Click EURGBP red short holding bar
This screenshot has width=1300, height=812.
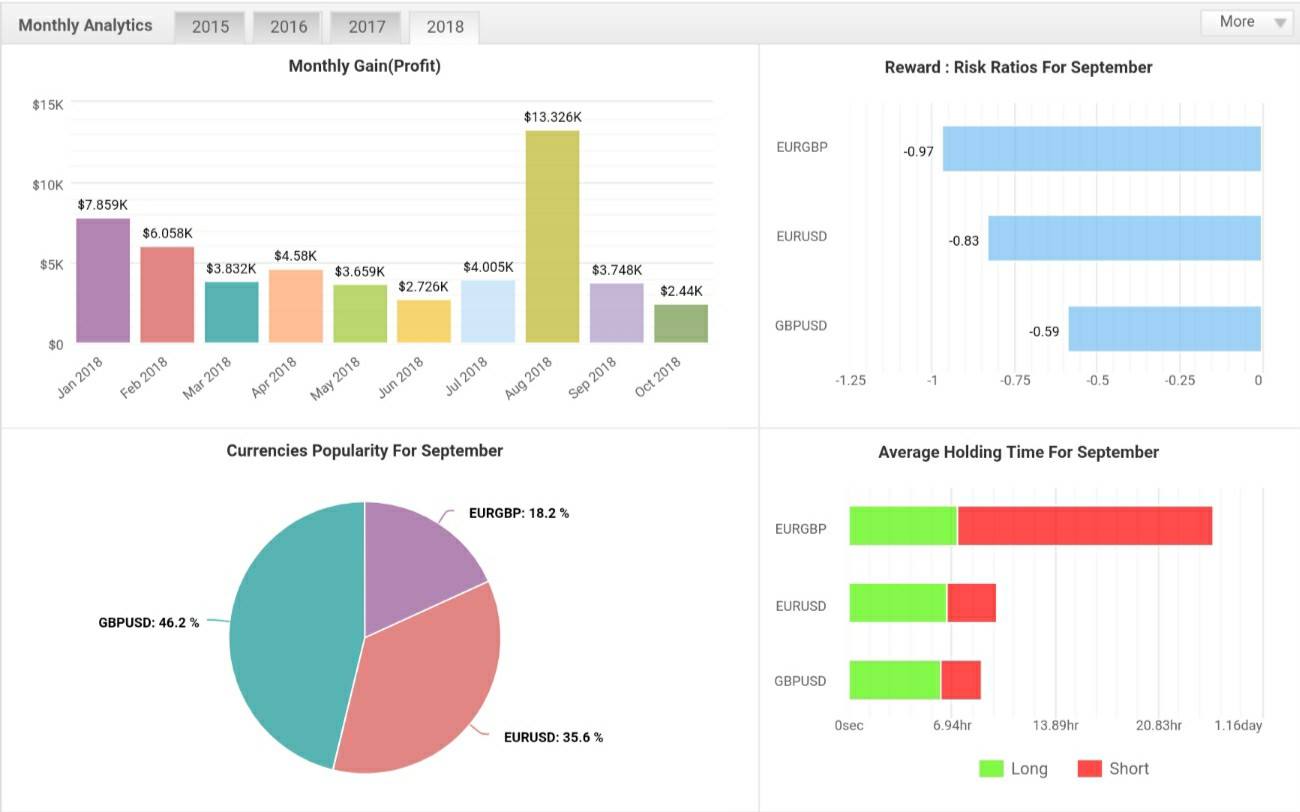click(x=1085, y=526)
